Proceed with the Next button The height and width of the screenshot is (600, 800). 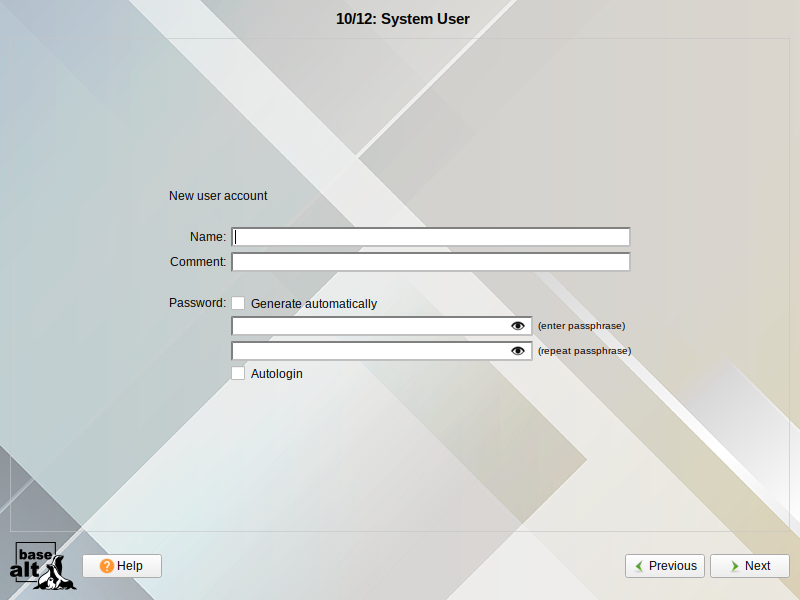point(750,566)
